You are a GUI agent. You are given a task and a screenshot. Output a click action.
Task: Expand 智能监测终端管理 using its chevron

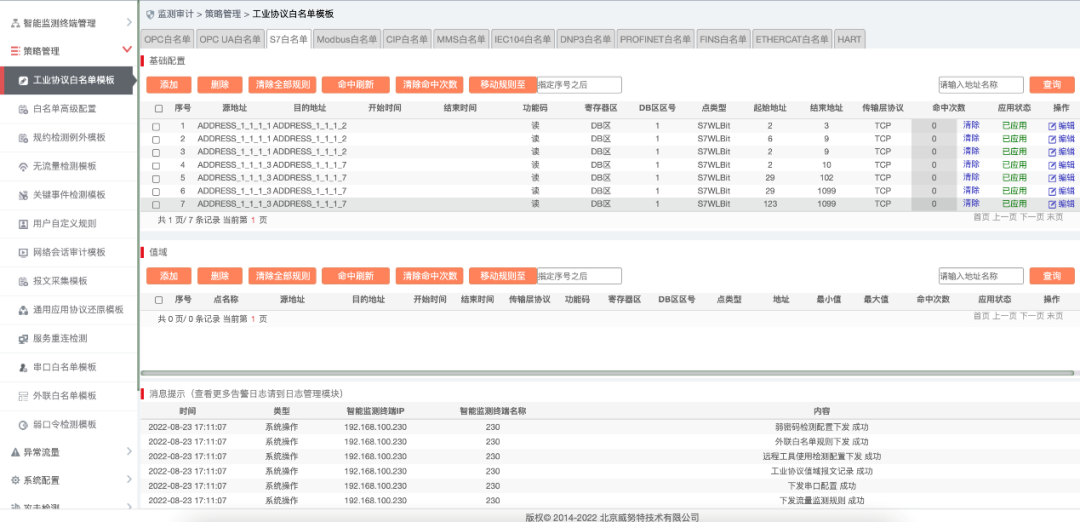(129, 23)
